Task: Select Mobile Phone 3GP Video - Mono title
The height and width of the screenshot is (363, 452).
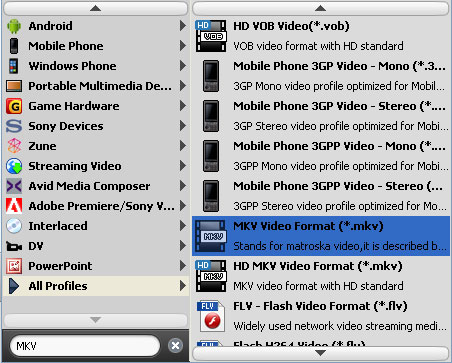Action: [339, 66]
